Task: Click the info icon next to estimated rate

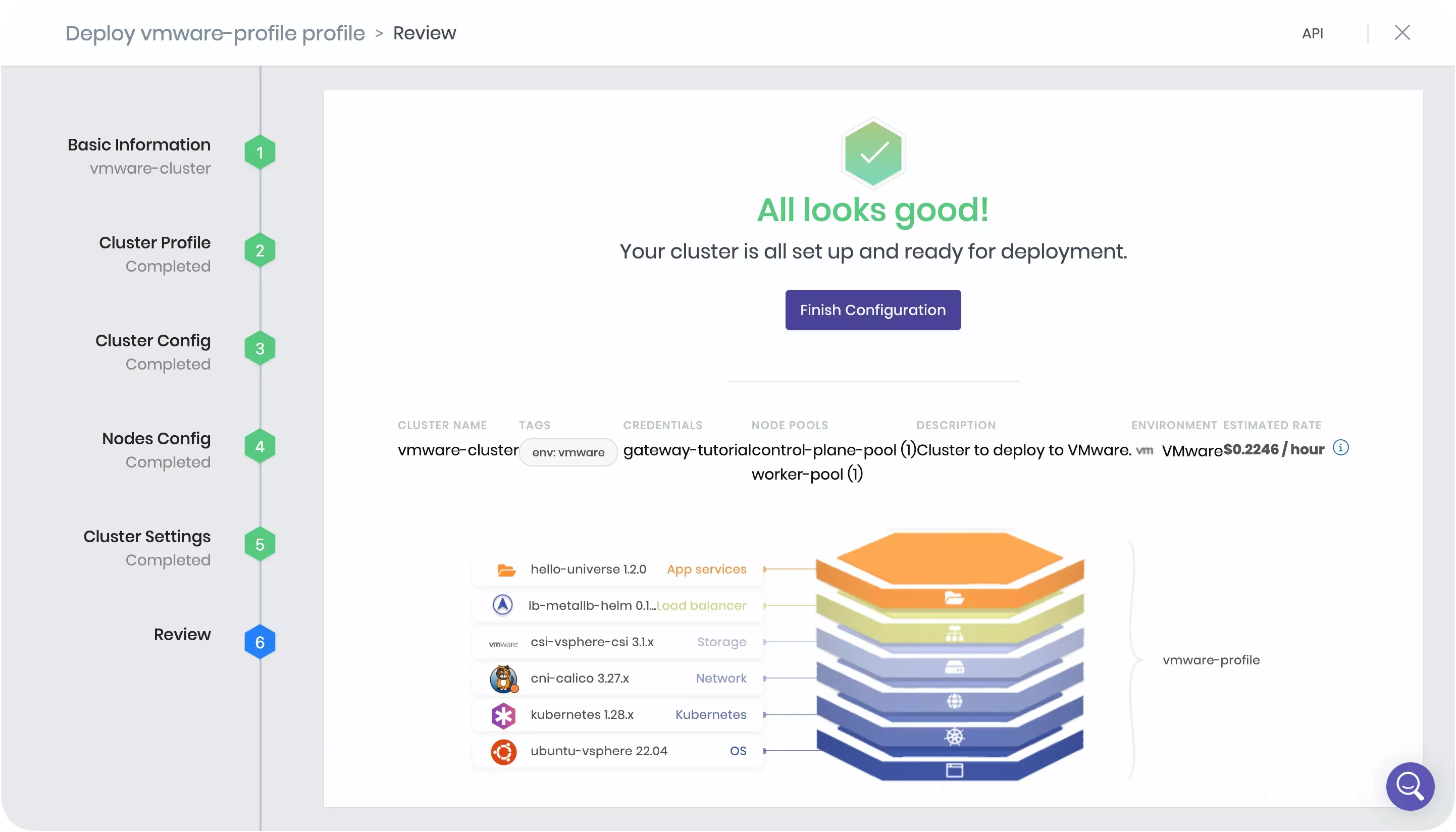Action: [x=1342, y=448]
